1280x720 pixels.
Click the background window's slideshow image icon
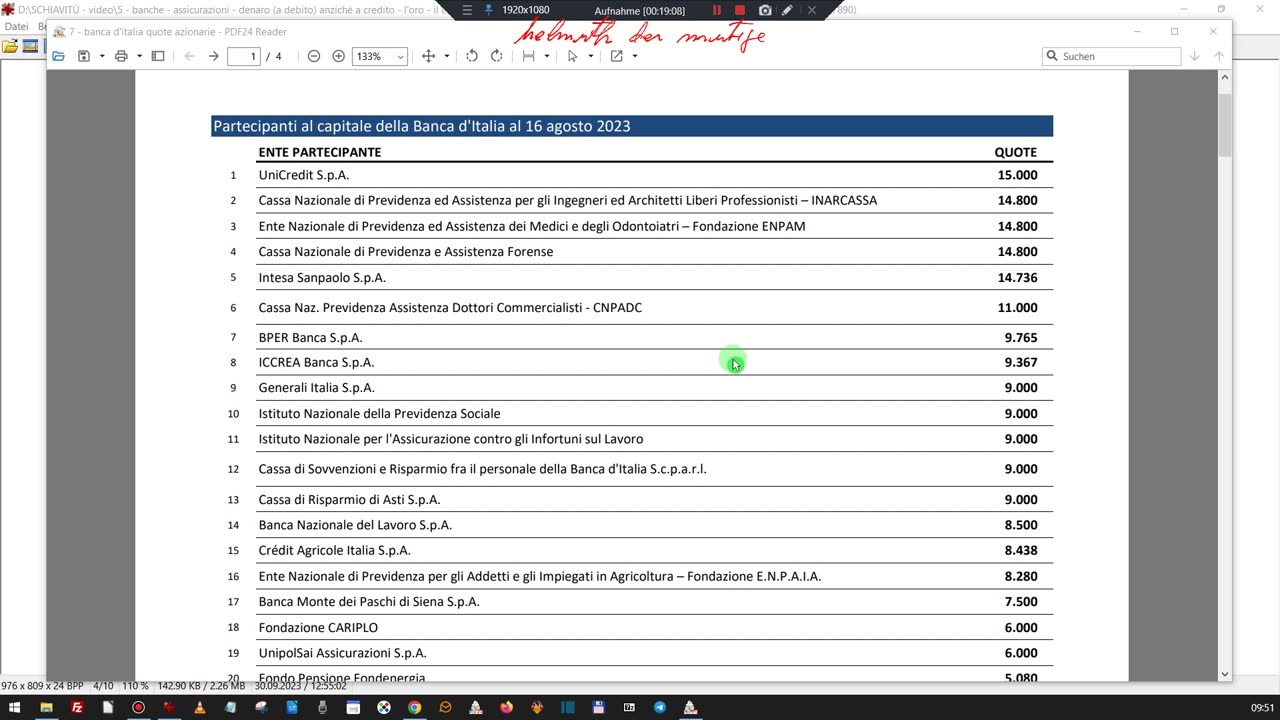(x=30, y=46)
